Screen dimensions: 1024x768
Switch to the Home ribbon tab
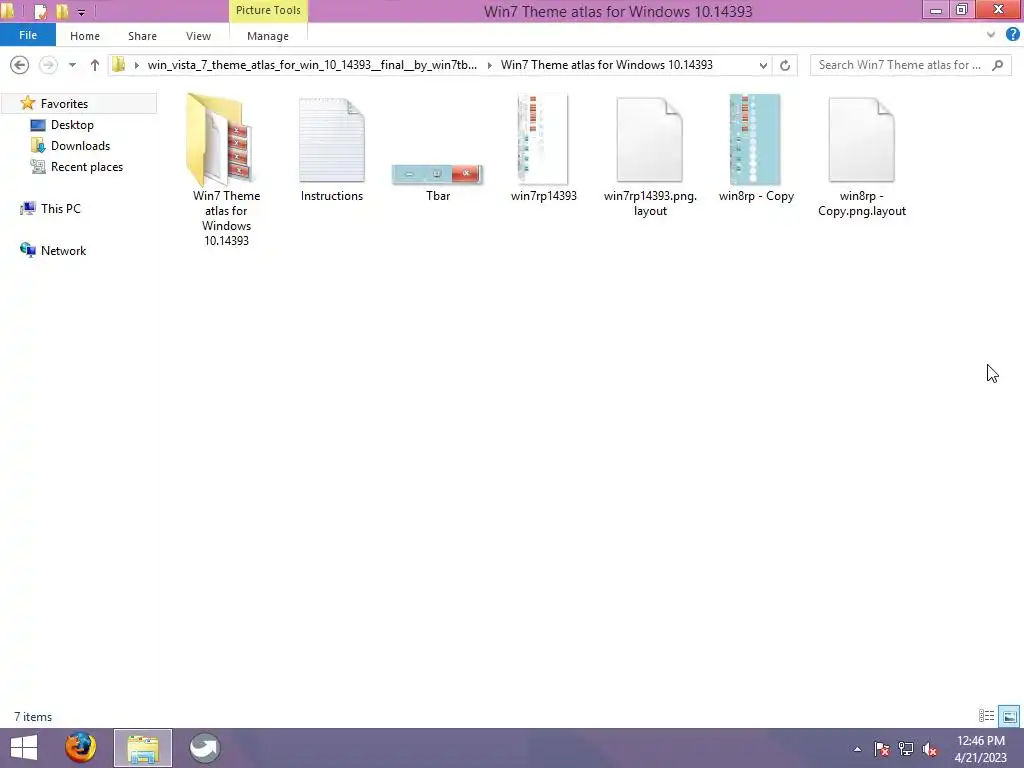pyautogui.click(x=85, y=36)
